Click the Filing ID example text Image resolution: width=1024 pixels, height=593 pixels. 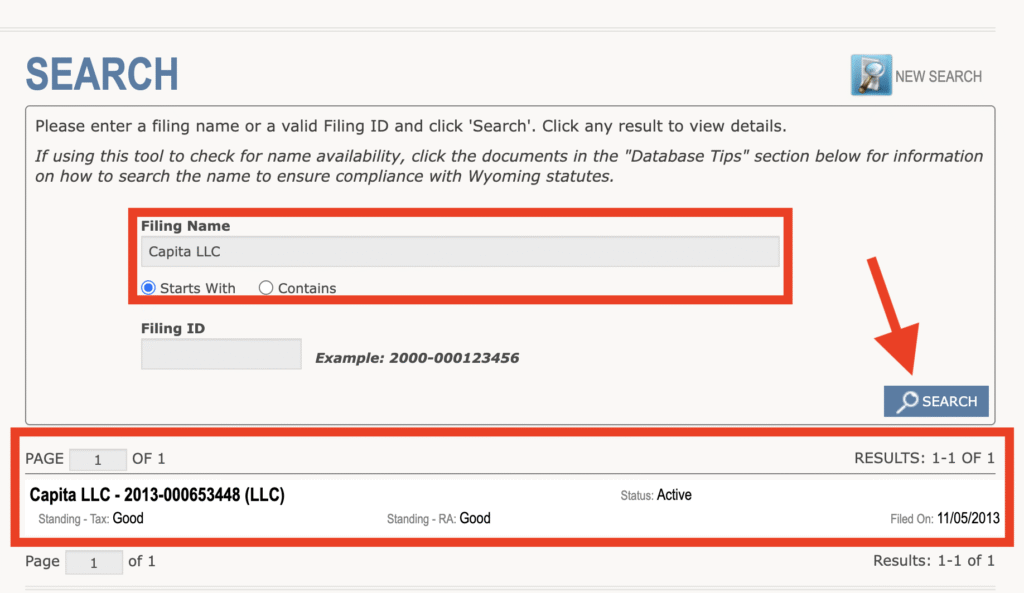(417, 357)
